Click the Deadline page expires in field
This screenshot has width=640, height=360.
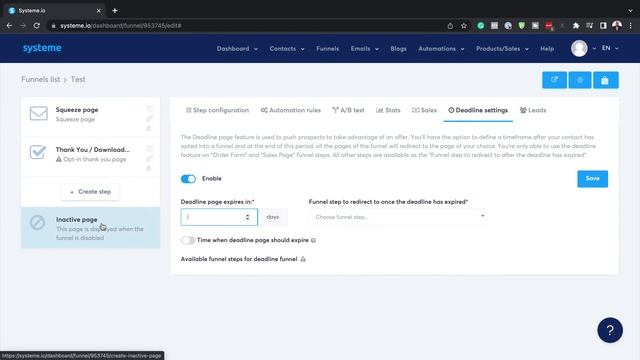[219, 217]
